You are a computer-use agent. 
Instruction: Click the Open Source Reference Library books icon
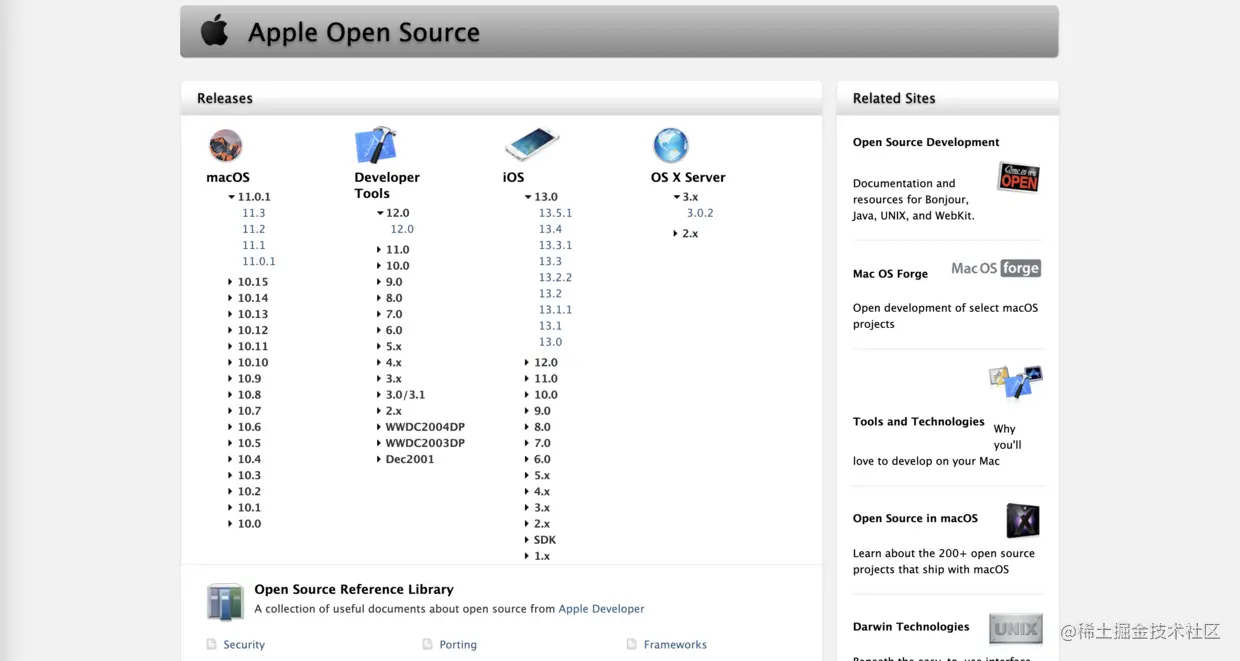click(225, 602)
